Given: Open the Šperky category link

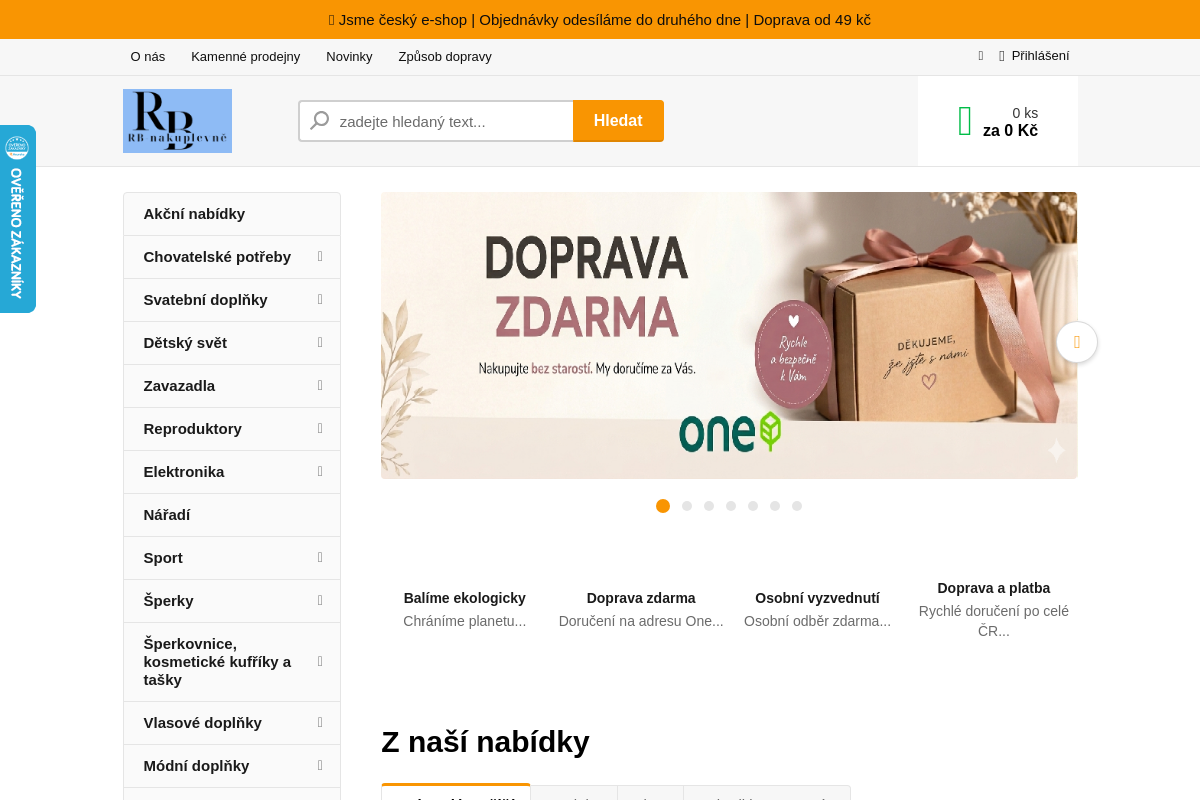Looking at the screenshot, I should 168,601.
